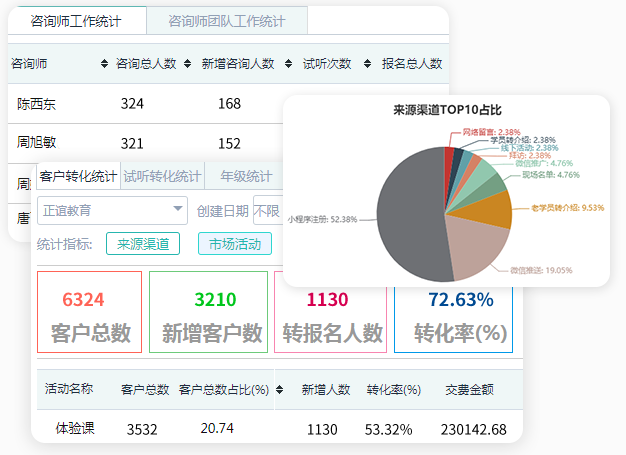Click value 3532 in 体验课 row
Screen dimensions: 626x455
pyautogui.click(x=142, y=429)
